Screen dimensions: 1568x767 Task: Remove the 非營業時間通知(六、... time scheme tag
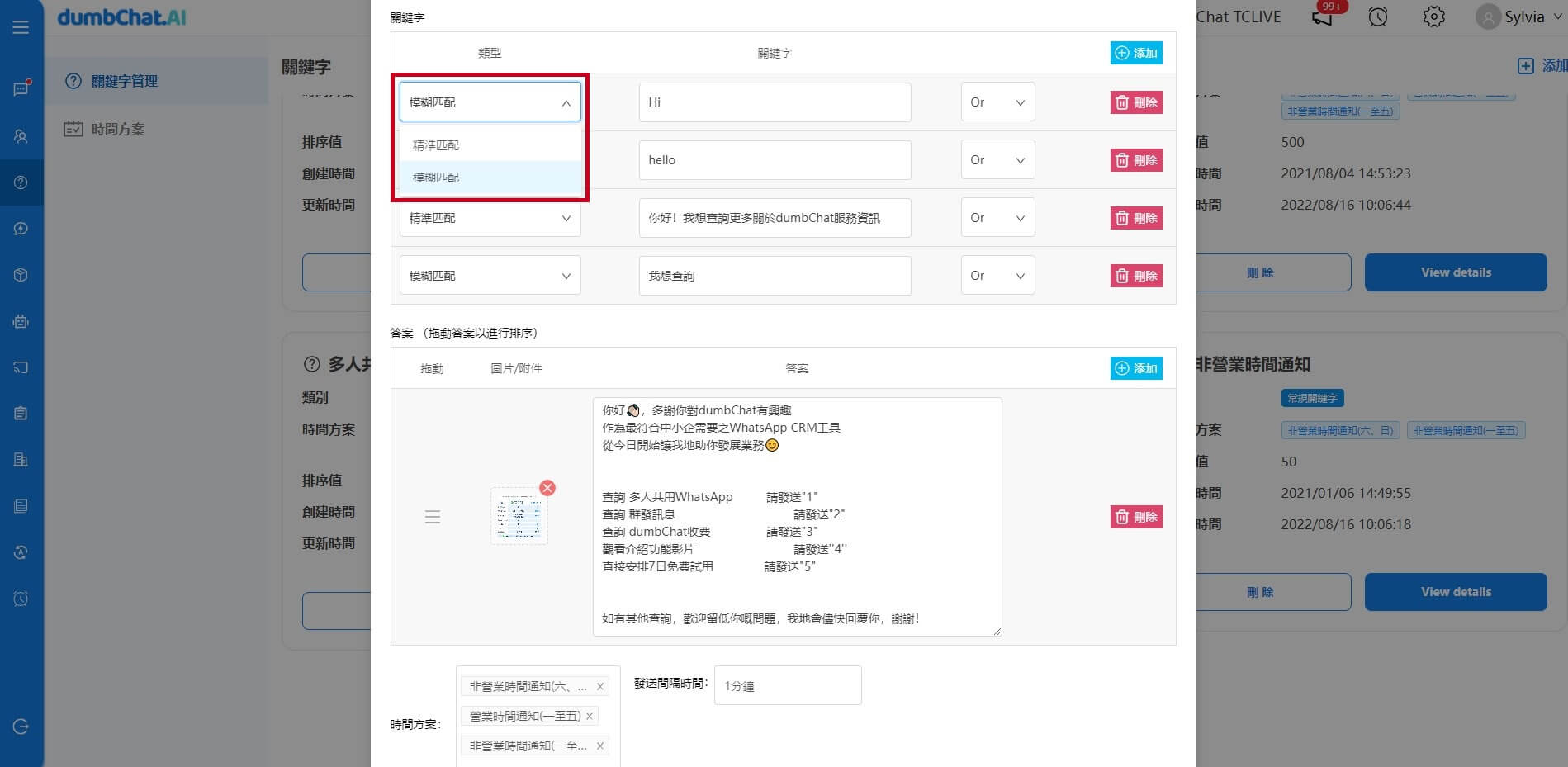[600, 687]
